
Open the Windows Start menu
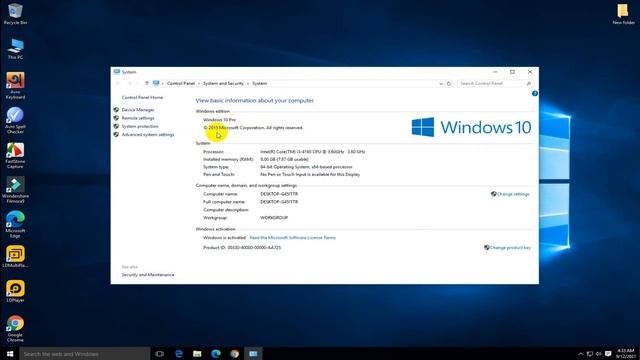[x=10, y=353]
